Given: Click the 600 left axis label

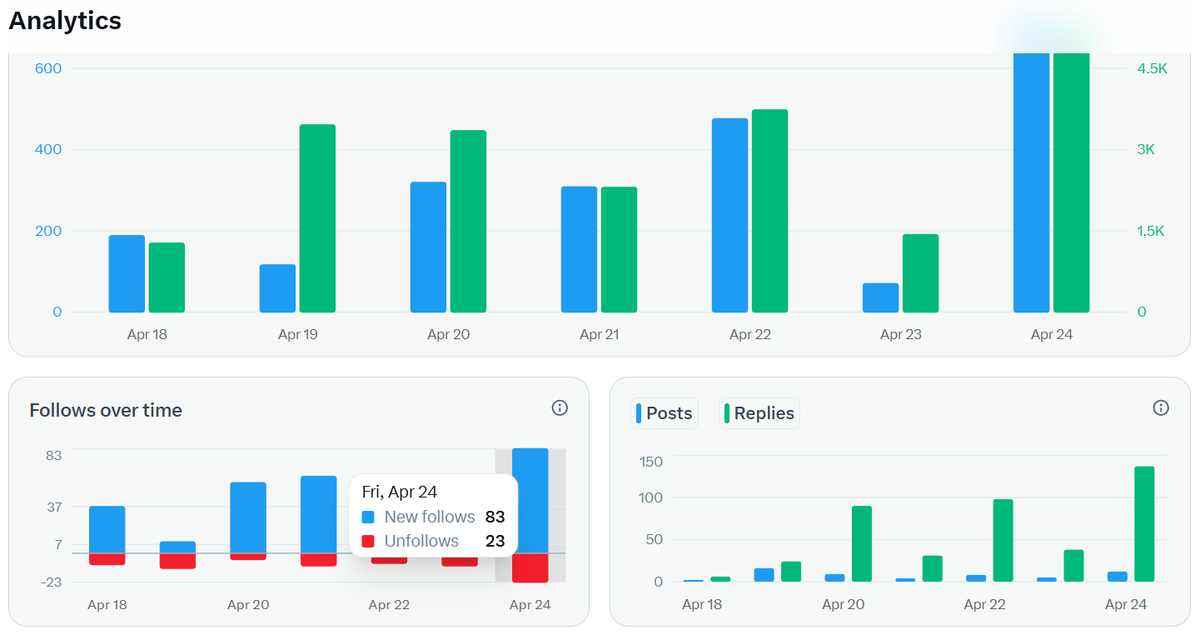Looking at the screenshot, I should (50, 68).
